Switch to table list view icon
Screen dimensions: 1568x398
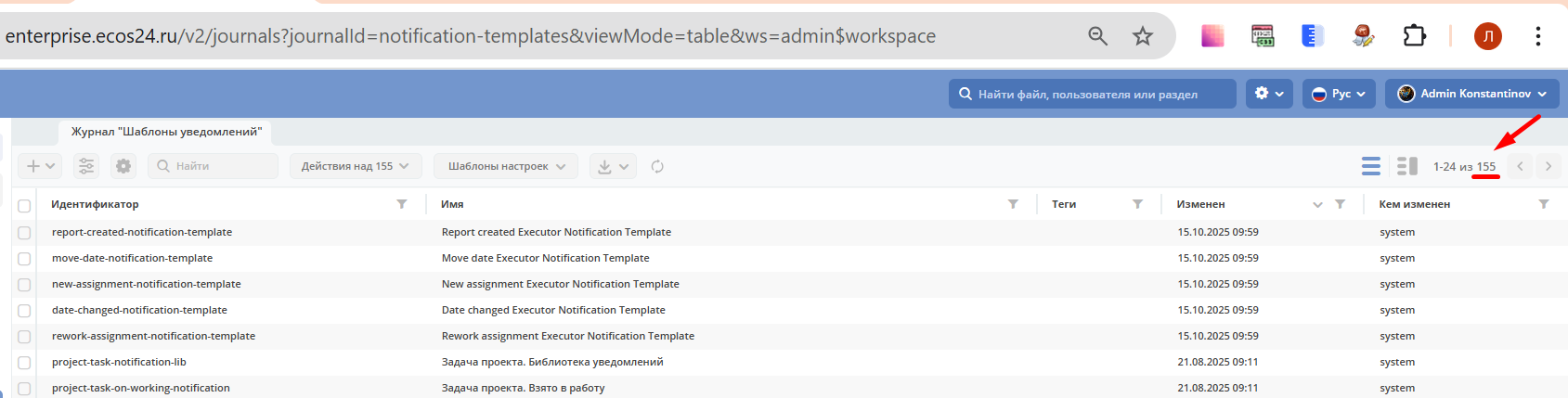1371,166
